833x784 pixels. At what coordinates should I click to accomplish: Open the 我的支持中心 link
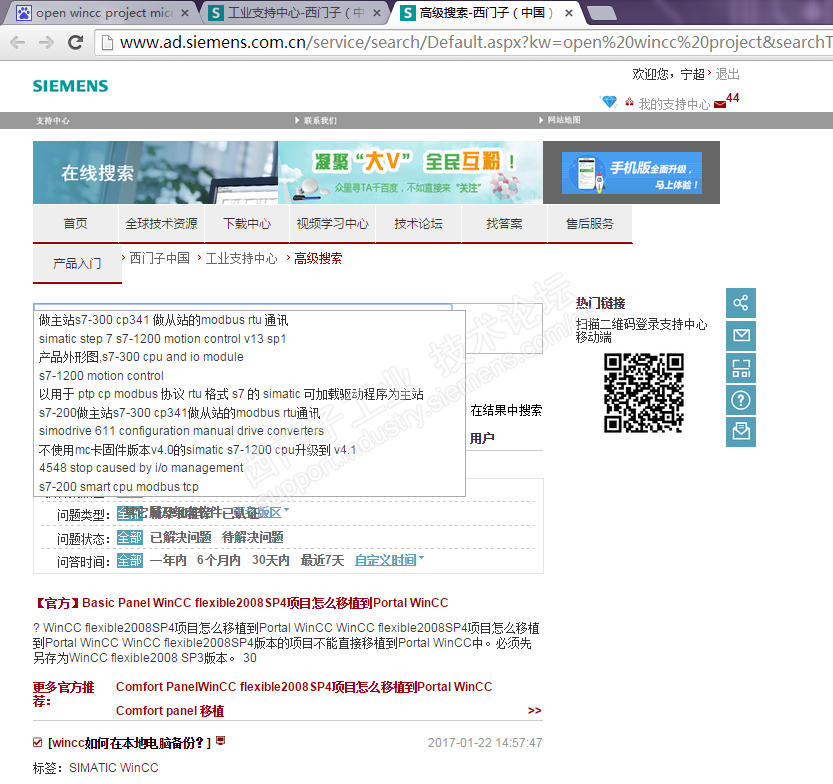(674, 104)
